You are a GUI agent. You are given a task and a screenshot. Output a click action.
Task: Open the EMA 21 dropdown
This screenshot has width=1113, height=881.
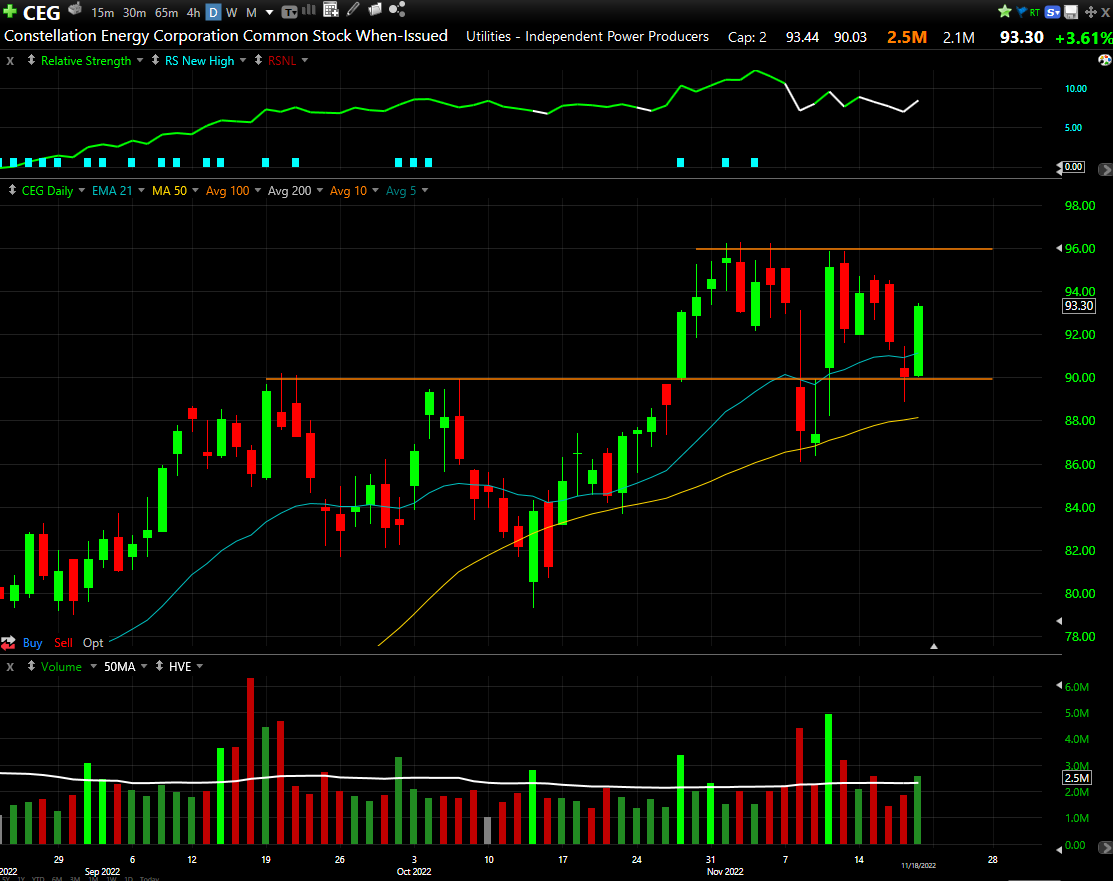[141, 190]
